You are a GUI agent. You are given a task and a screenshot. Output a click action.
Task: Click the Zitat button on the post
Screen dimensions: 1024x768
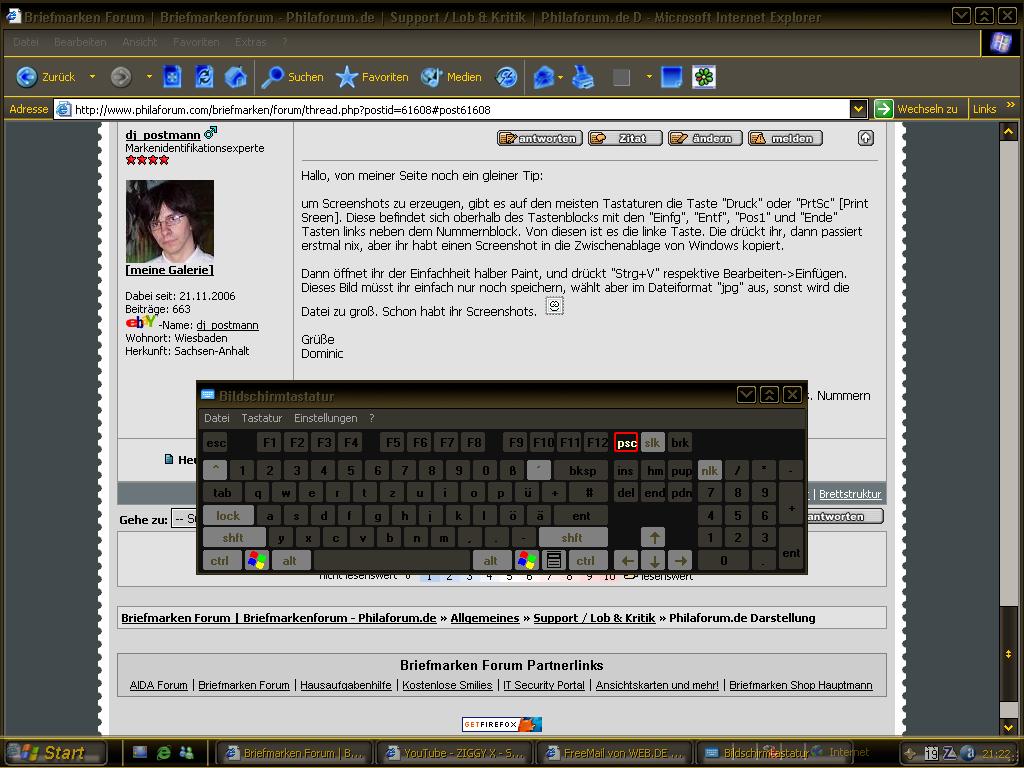(625, 138)
